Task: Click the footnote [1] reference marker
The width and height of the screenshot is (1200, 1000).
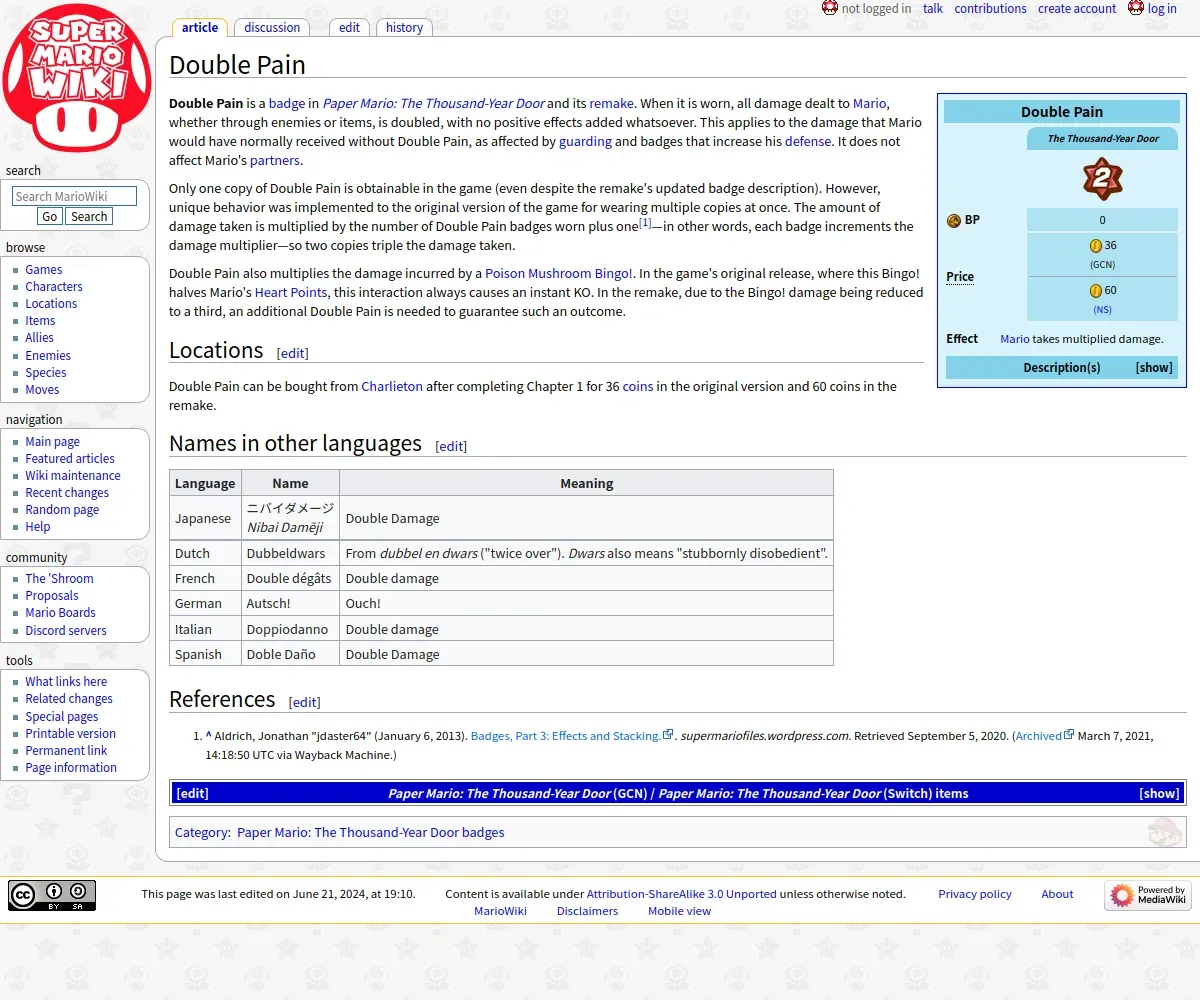Action: click(x=645, y=222)
